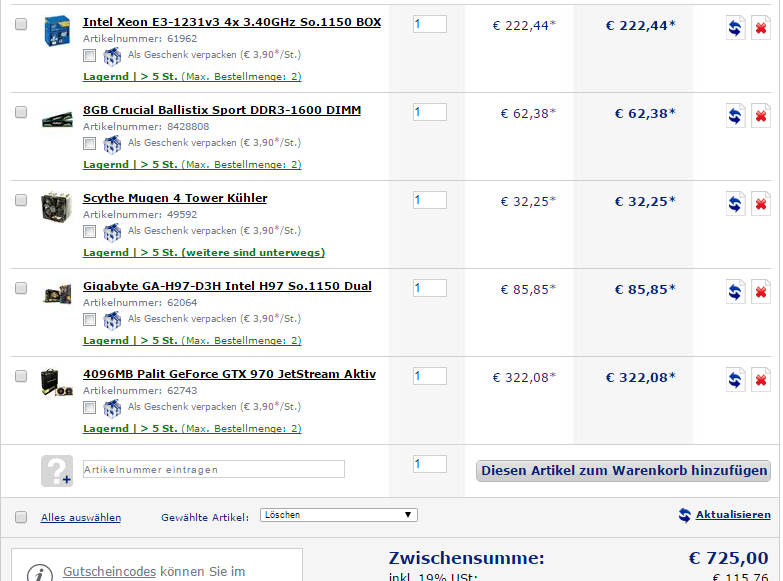The width and height of the screenshot is (783, 581).
Task: Click Artikelnummer: 61962 text
Action: coord(140,38)
